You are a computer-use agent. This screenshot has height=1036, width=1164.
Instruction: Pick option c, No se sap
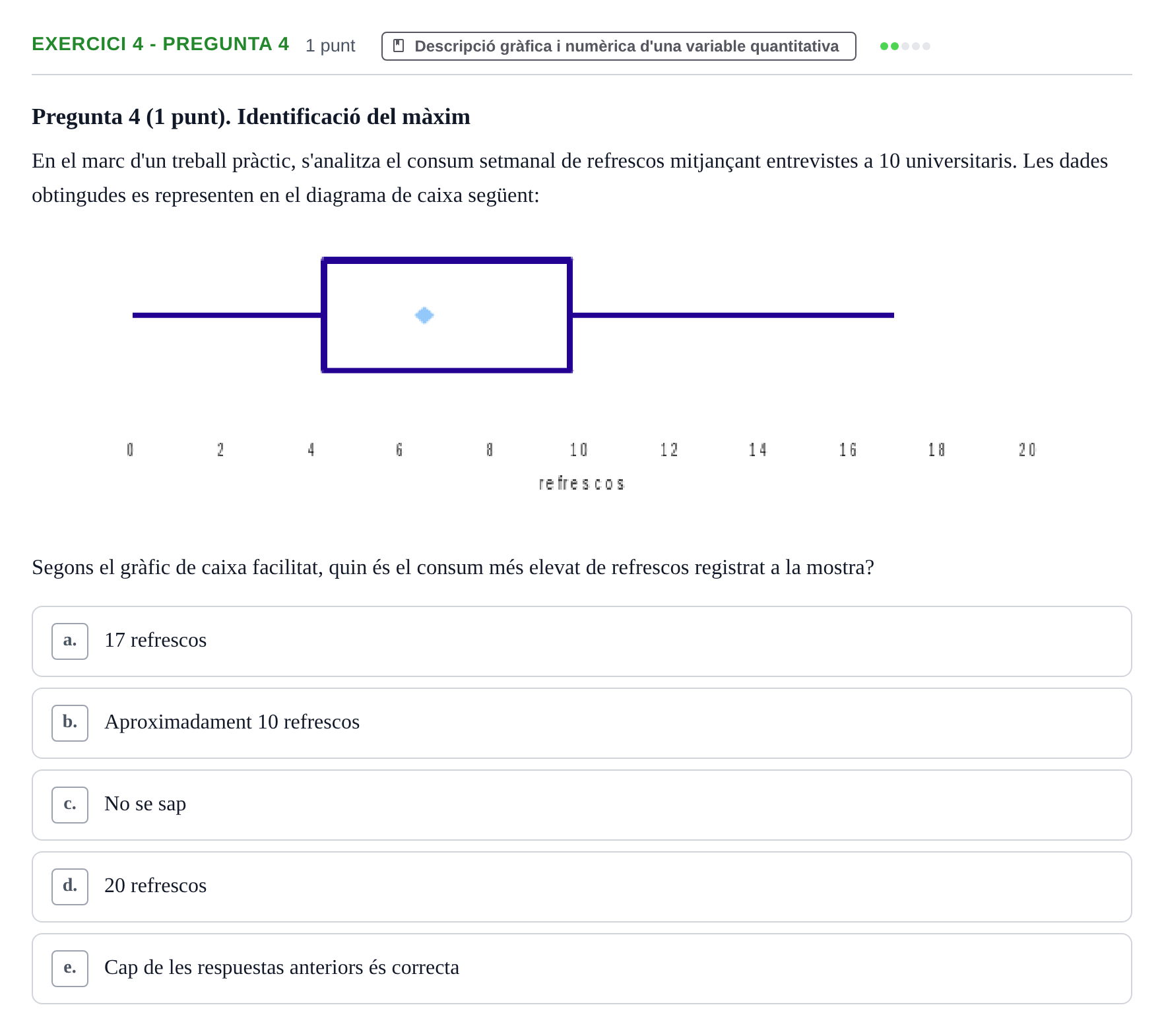click(581, 805)
